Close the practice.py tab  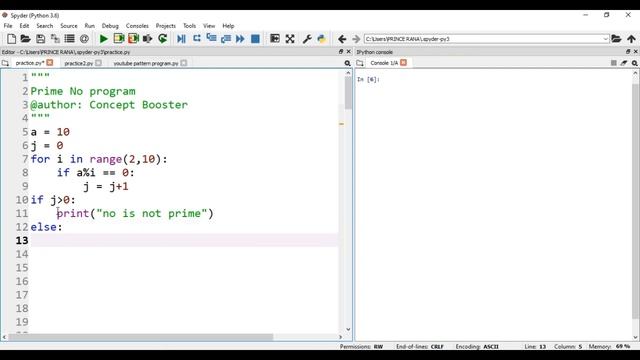click(50, 63)
